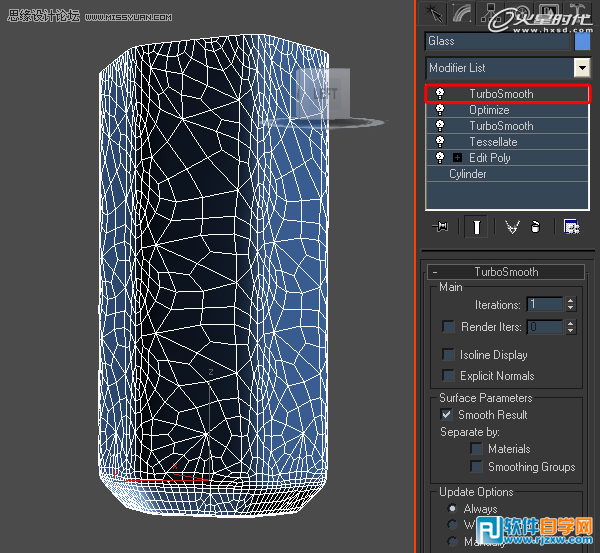Select the Always update radio button
The height and width of the screenshot is (553, 600).
tap(453, 509)
